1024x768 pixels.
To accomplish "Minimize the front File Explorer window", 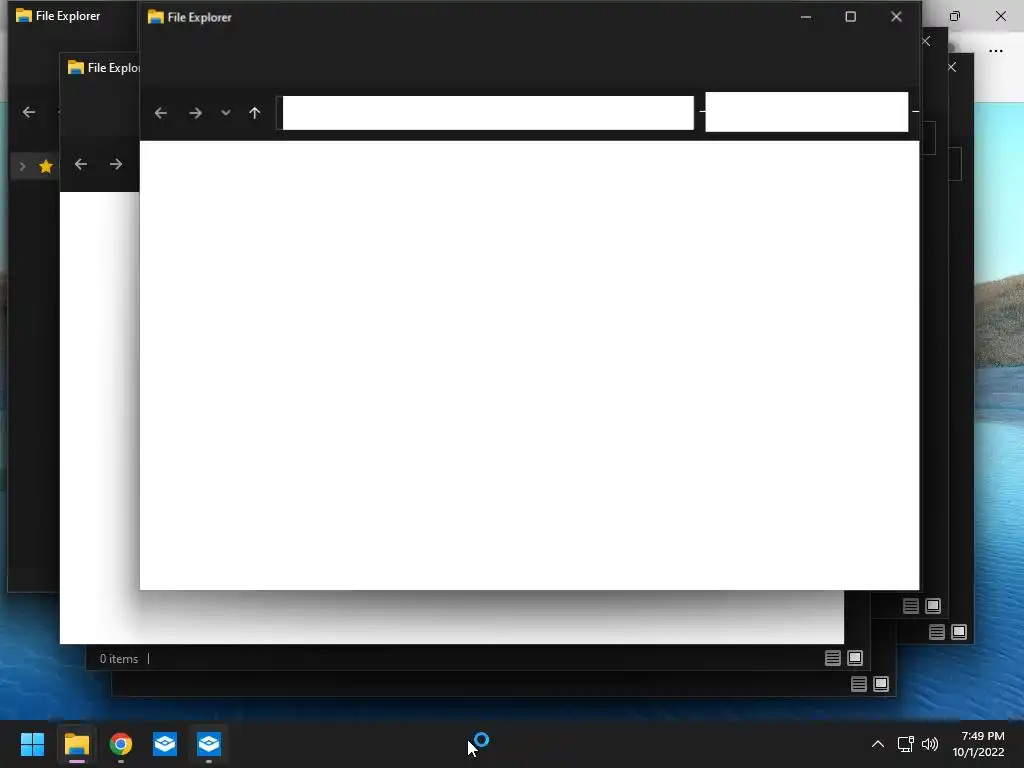I will (806, 17).
